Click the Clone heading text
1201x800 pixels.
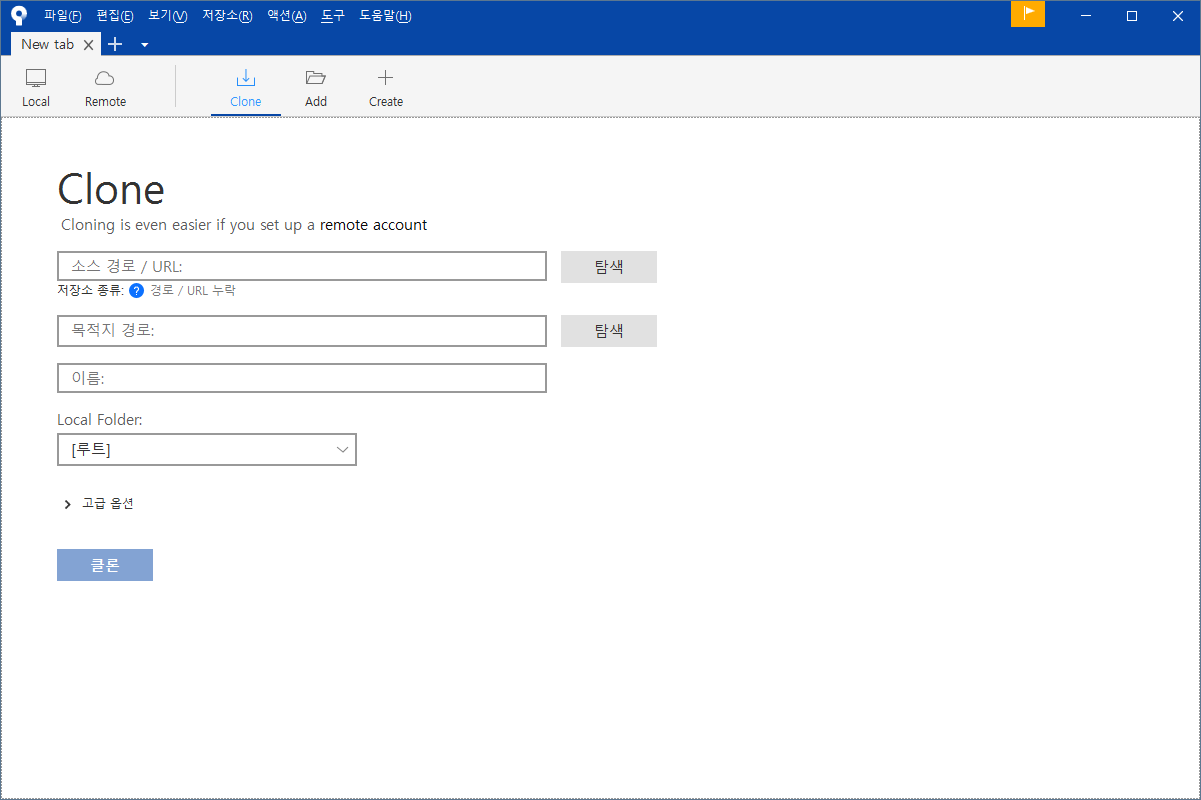tap(111, 189)
